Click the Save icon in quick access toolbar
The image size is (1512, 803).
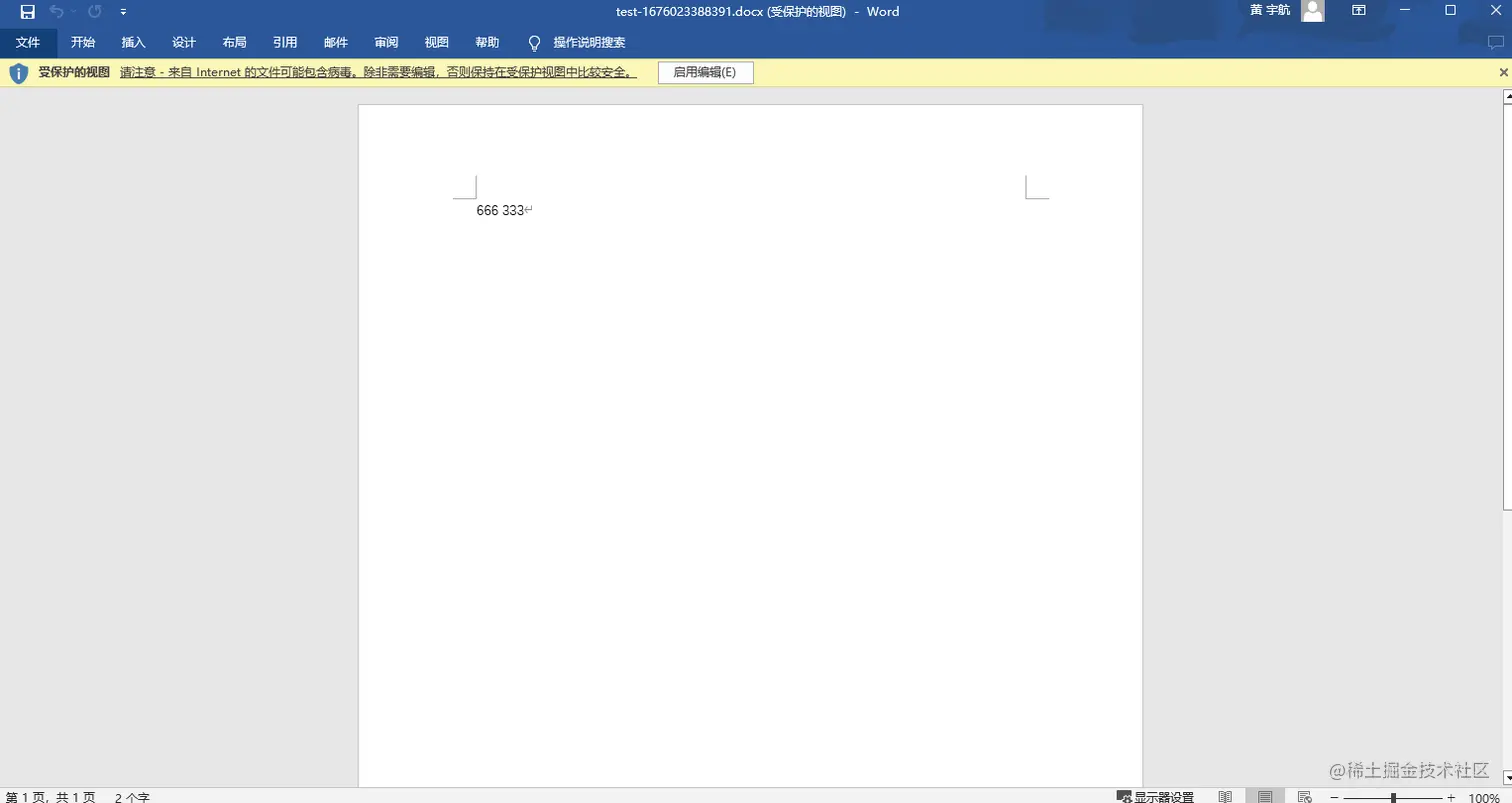point(28,12)
